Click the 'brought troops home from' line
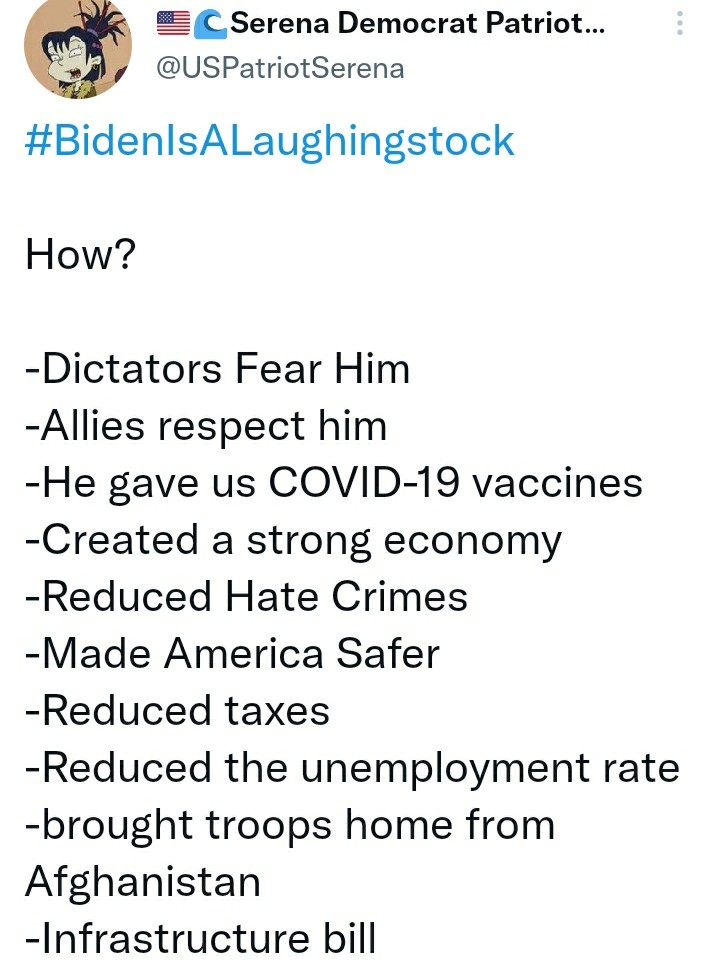Screen dimensions: 720x974 (290, 826)
